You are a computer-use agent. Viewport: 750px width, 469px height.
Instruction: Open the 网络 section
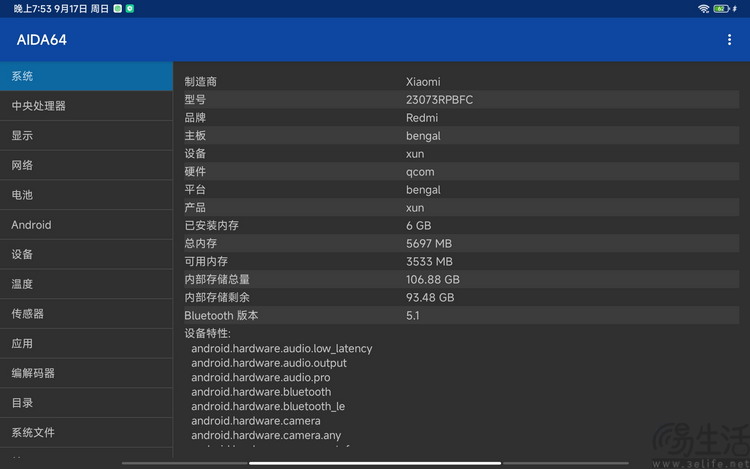tap(86, 165)
